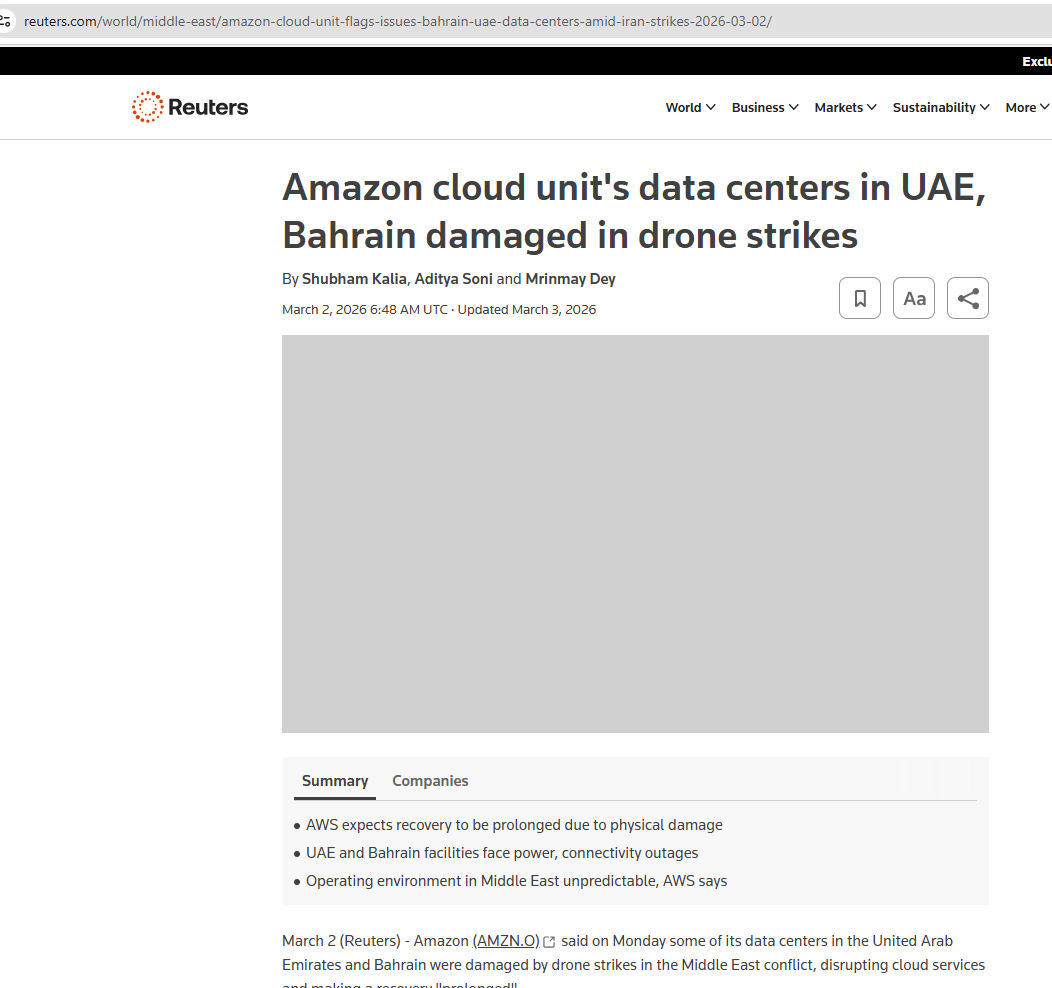Viewport: 1052px width, 988px height.
Task: Open text size settings (Aa icon)
Action: pos(914,298)
